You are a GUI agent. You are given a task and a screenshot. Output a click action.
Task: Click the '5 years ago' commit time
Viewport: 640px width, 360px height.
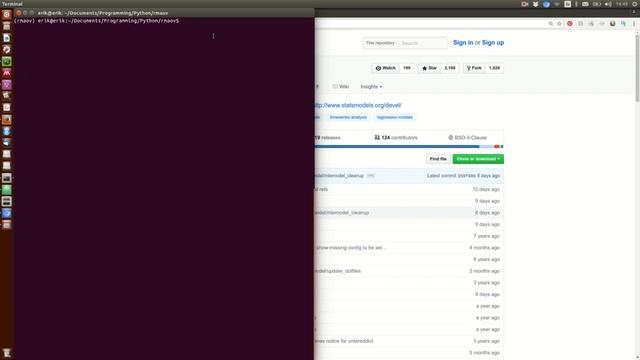(x=487, y=341)
